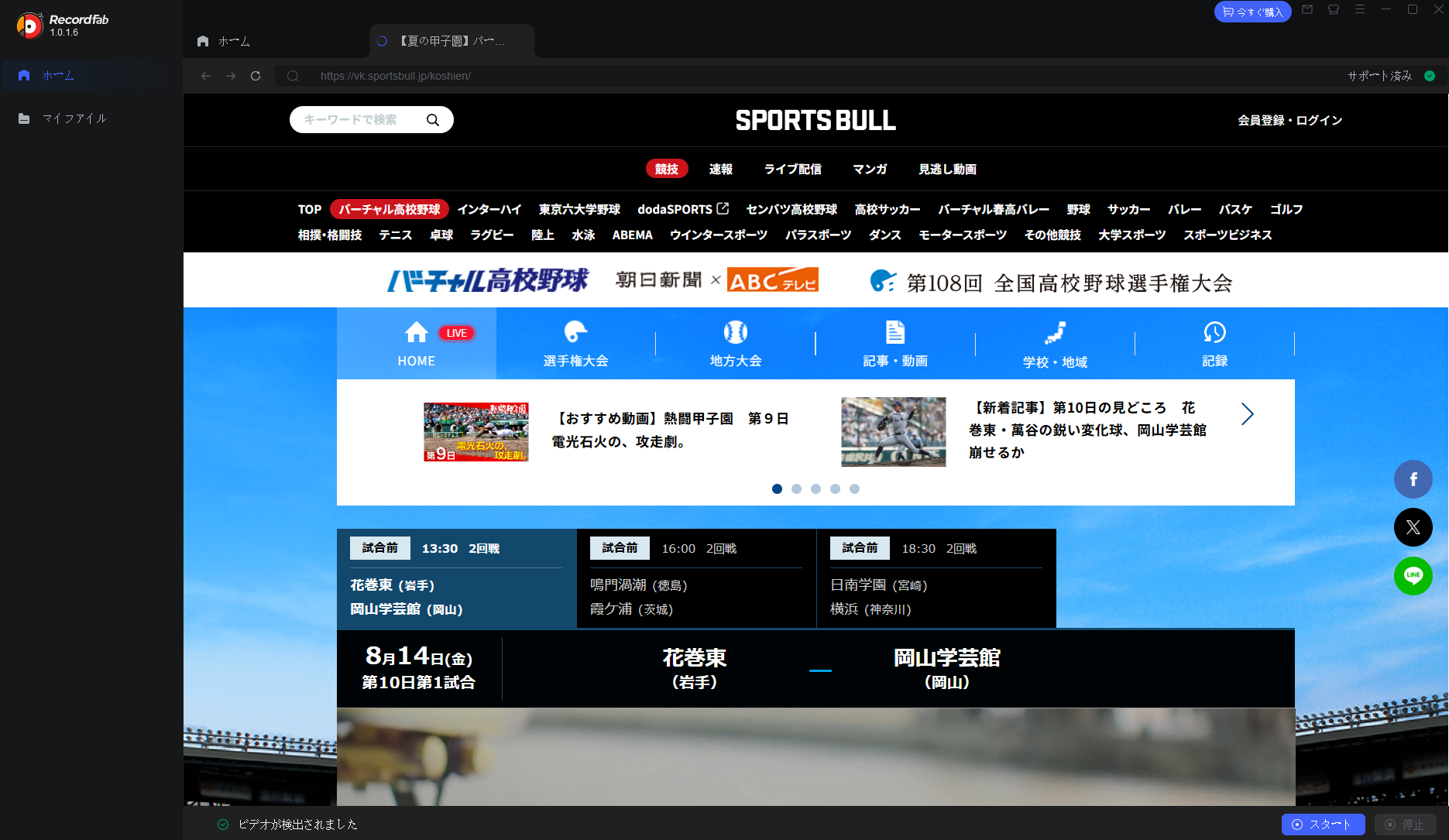
Task: Select third carousel dot
Action: coord(815,489)
